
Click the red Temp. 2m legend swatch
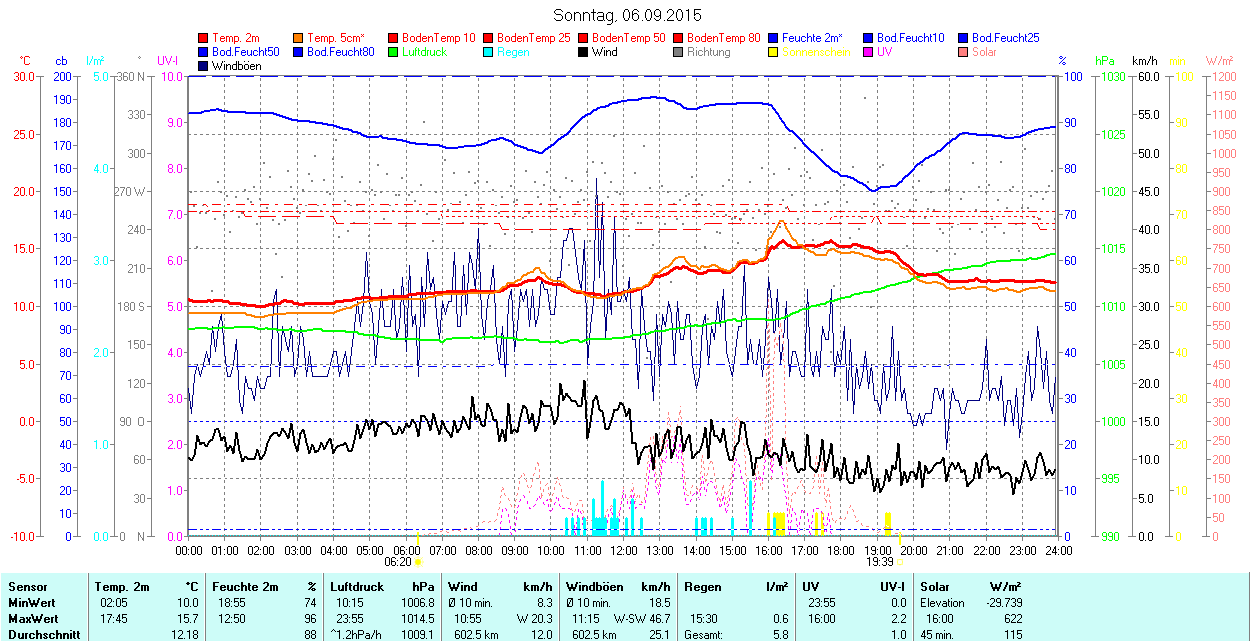pyautogui.click(x=204, y=38)
